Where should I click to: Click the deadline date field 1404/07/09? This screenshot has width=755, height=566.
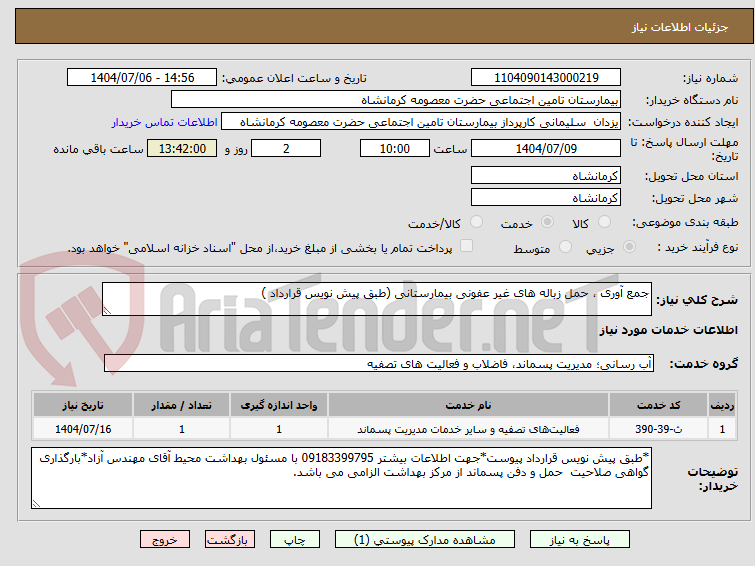546,148
